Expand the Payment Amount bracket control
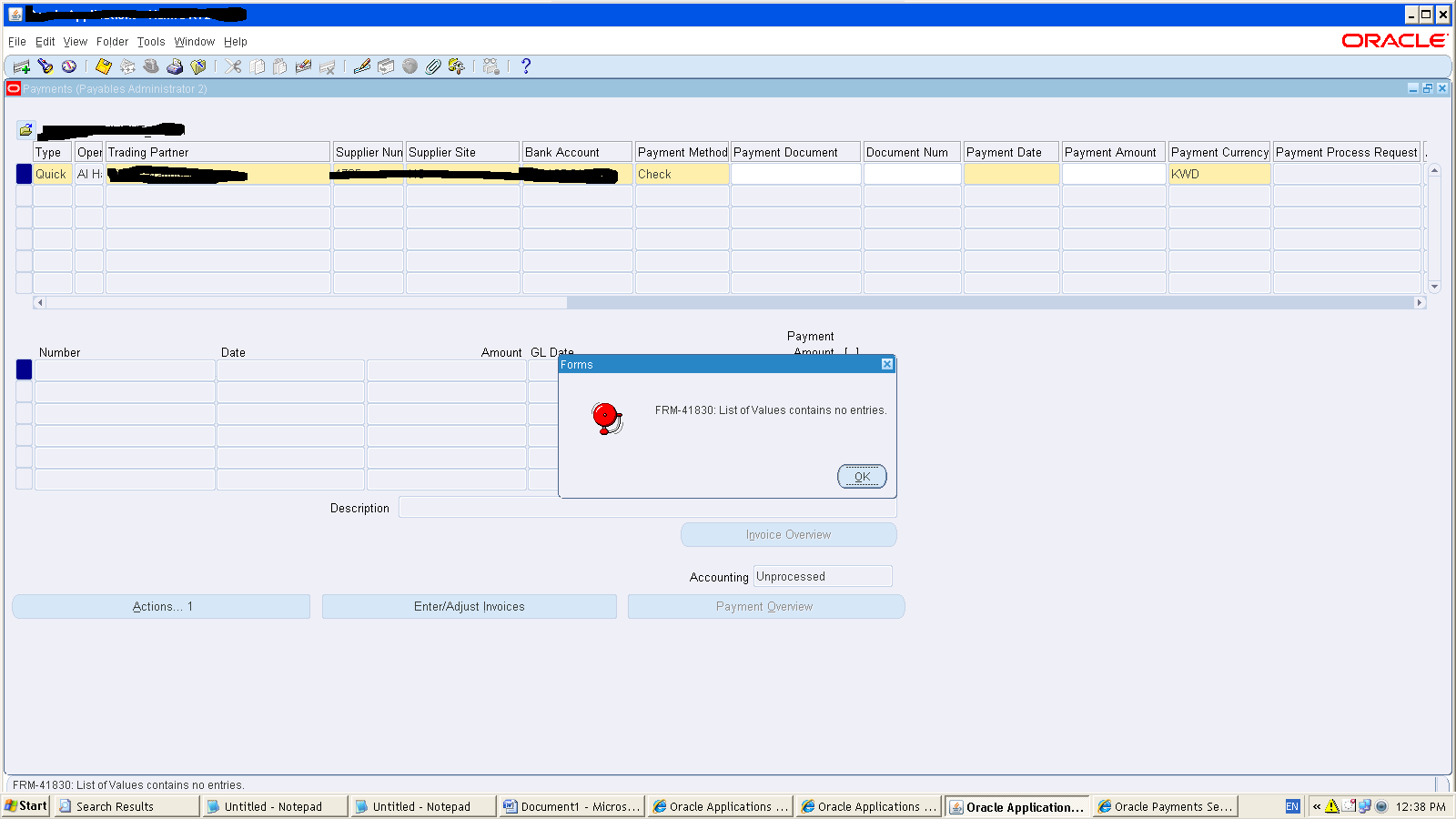1456x819 pixels. 851,352
